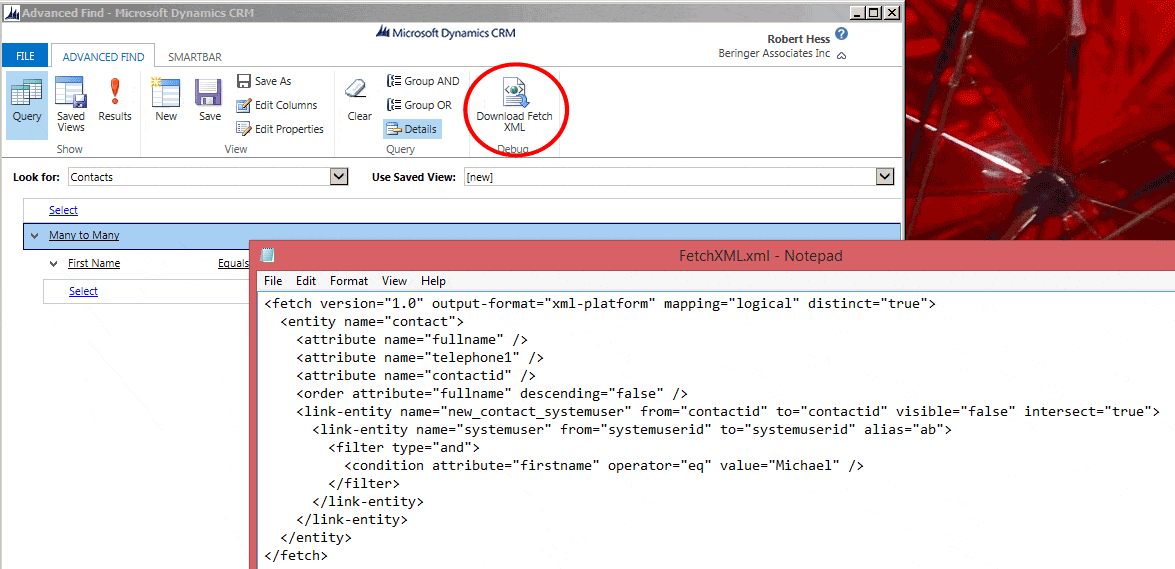Collapse the Many to Many row chevron
Image resolution: width=1175 pixels, height=569 pixels.
click(34, 235)
